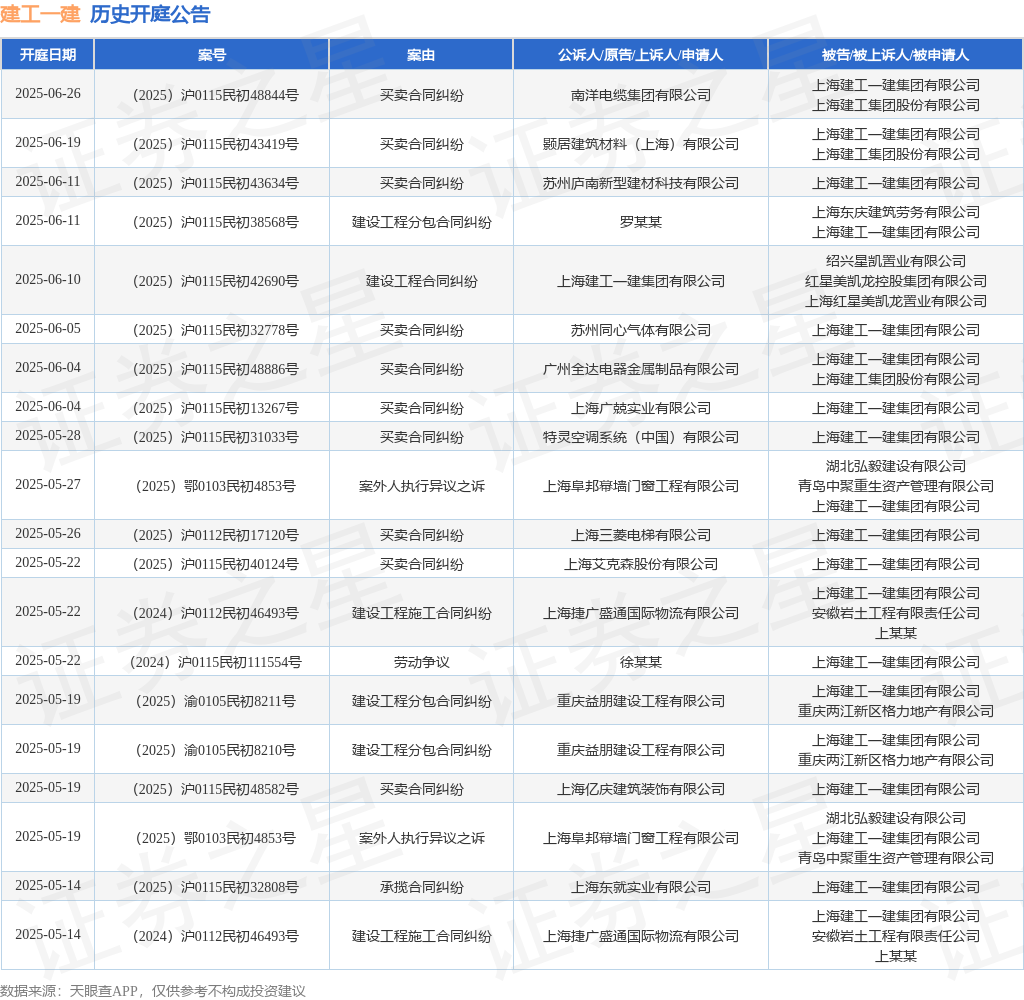Select case number (2025)沪0115民初38568号
Image resolution: width=1024 pixels, height=1000 pixels.
(x=216, y=223)
